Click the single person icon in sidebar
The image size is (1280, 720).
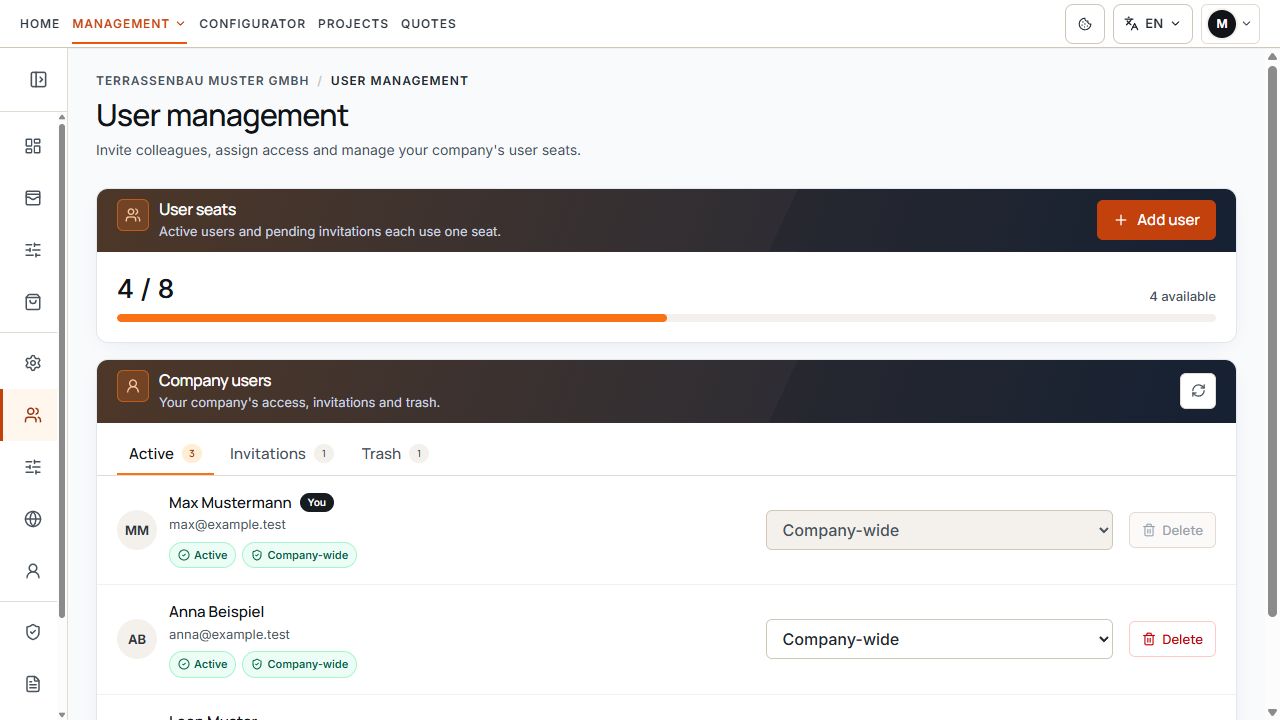coord(33,571)
